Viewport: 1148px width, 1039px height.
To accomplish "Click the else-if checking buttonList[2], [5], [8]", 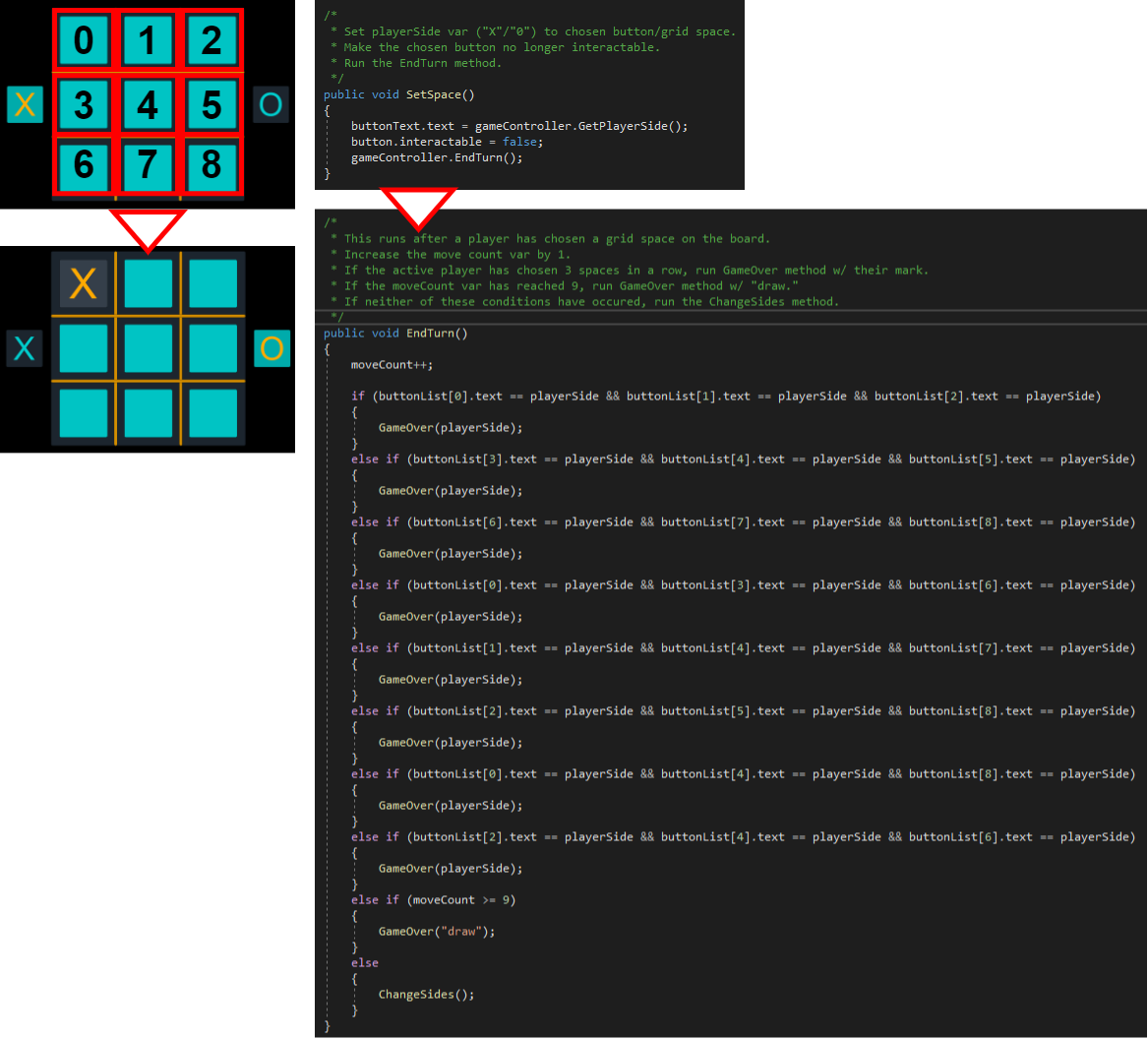I will click(743, 711).
